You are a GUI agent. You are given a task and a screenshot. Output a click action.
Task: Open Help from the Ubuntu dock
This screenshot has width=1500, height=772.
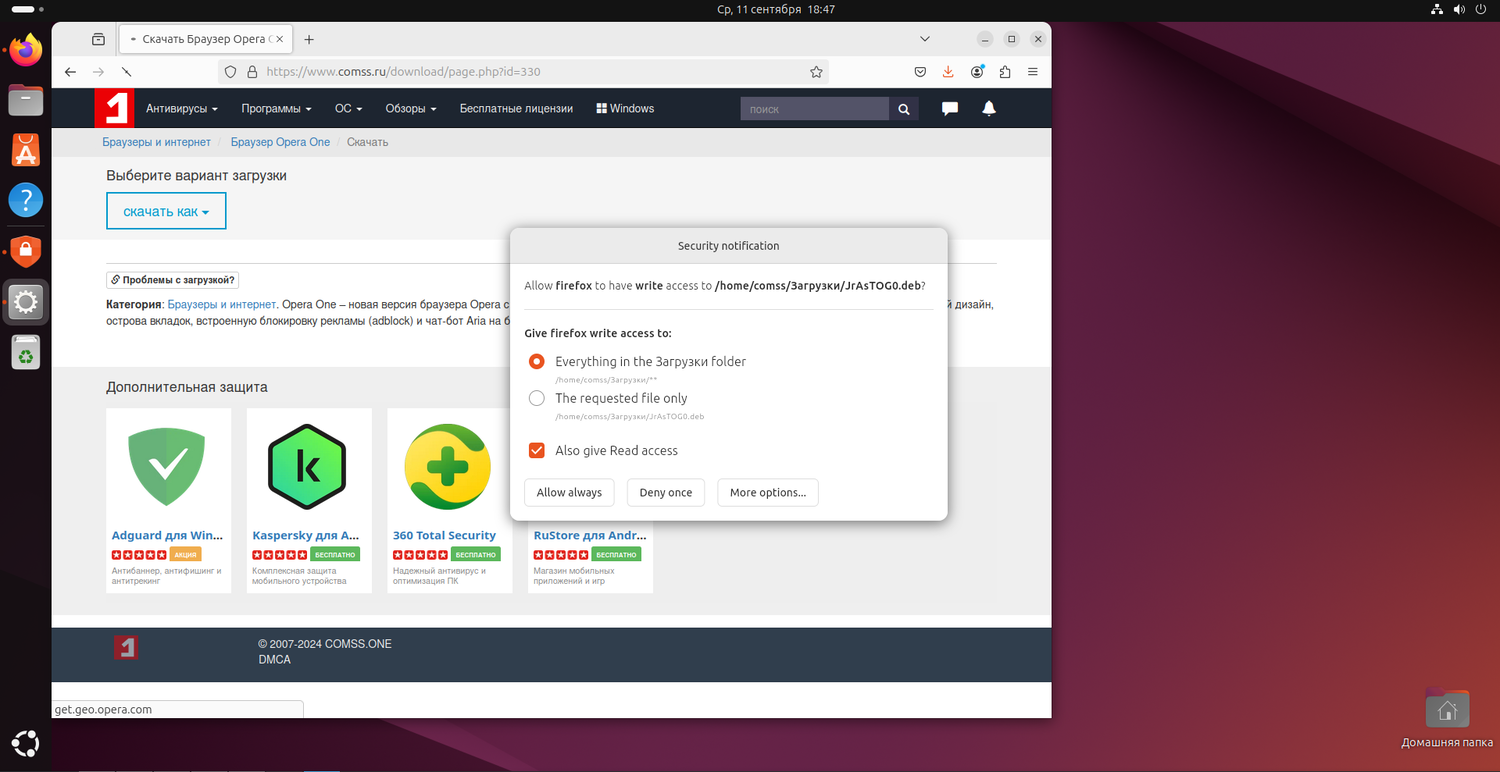click(x=26, y=200)
